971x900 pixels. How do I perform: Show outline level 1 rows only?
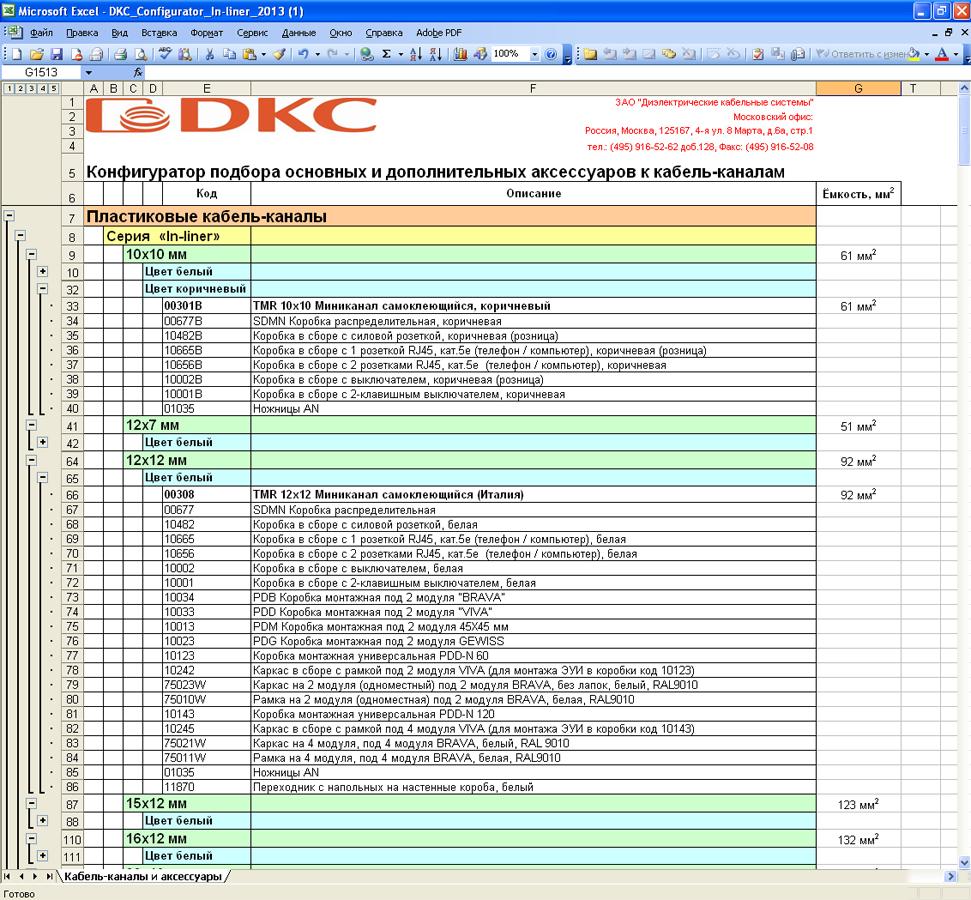click(9, 89)
